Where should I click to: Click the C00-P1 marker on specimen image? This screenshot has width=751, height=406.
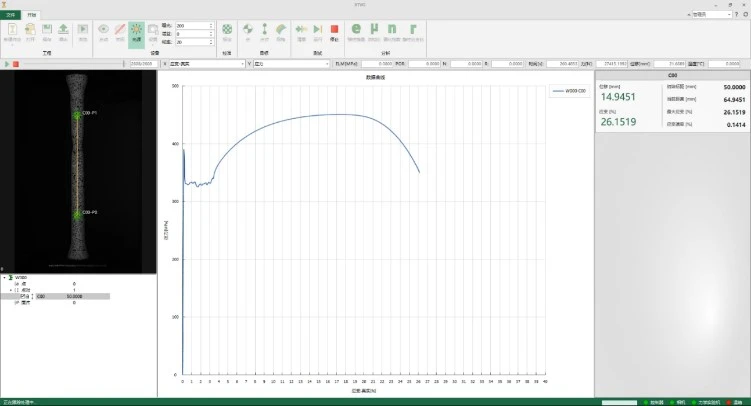point(77,115)
